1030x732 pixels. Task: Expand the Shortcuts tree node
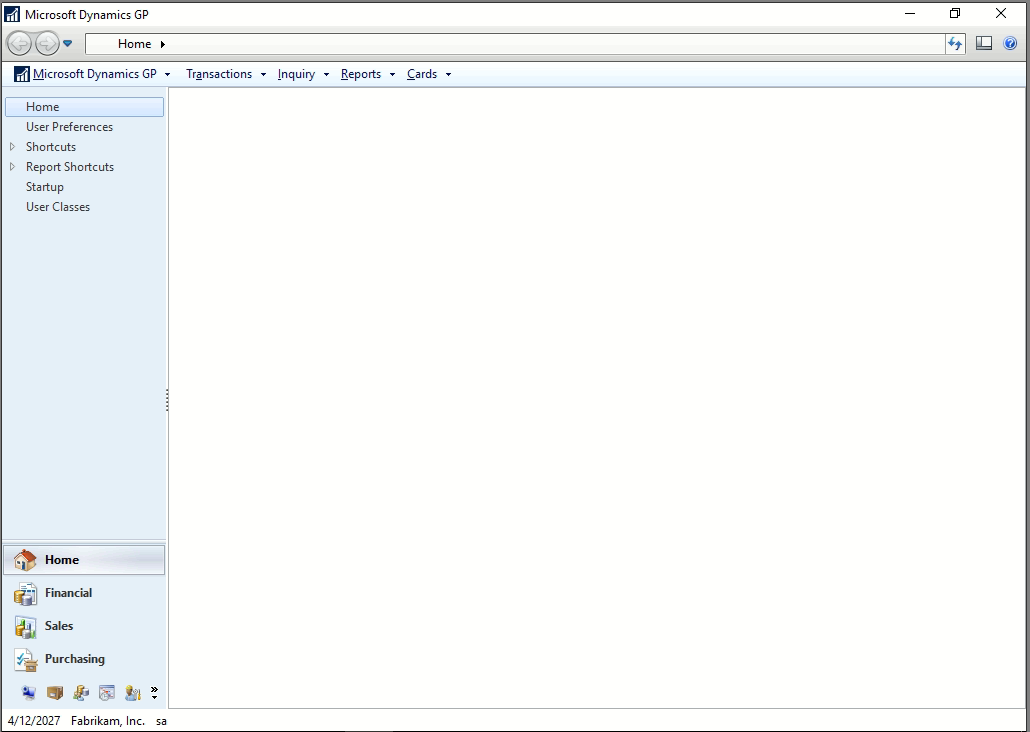click(12, 147)
